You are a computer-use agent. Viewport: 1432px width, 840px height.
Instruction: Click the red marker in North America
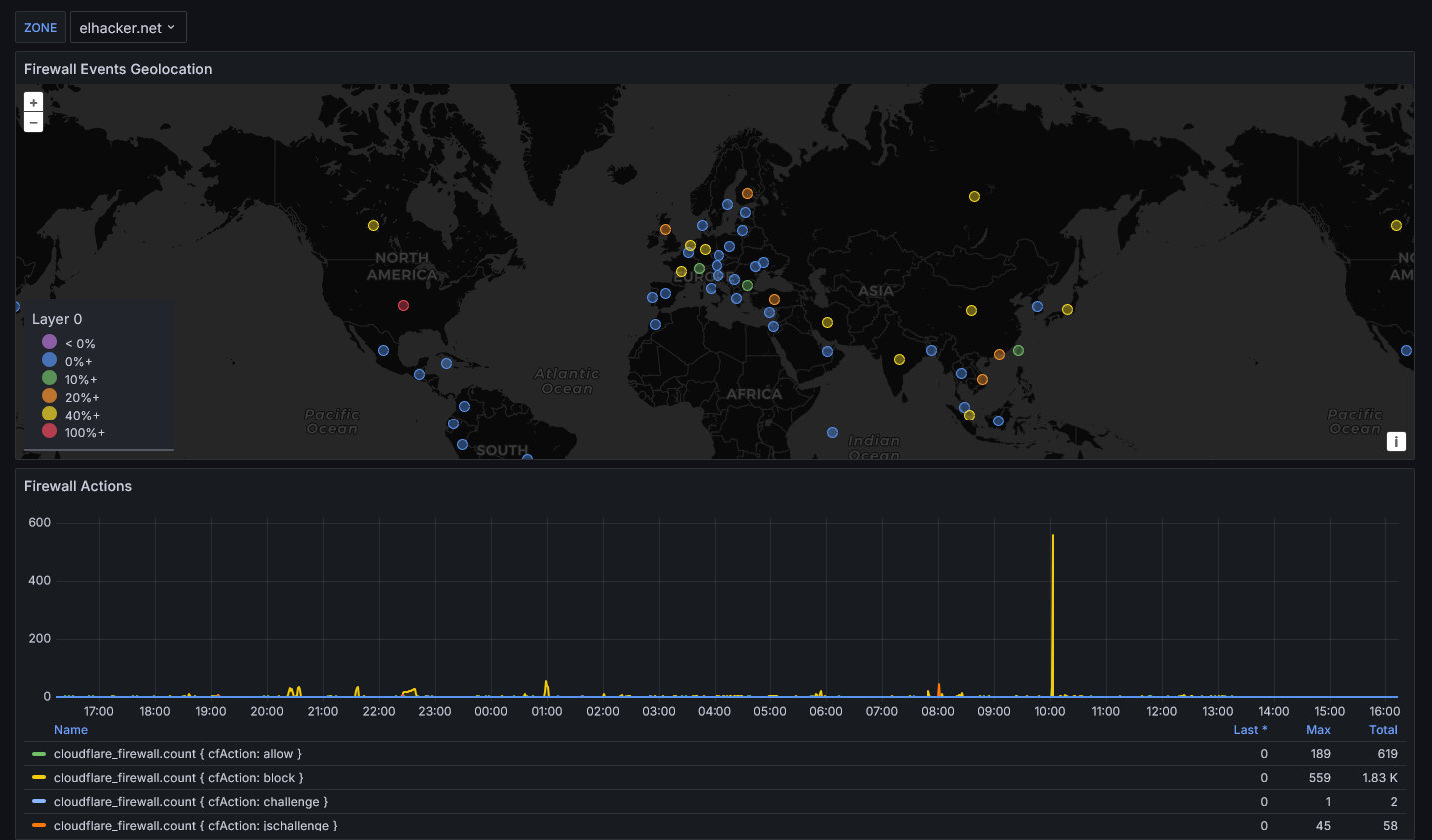[x=403, y=305]
